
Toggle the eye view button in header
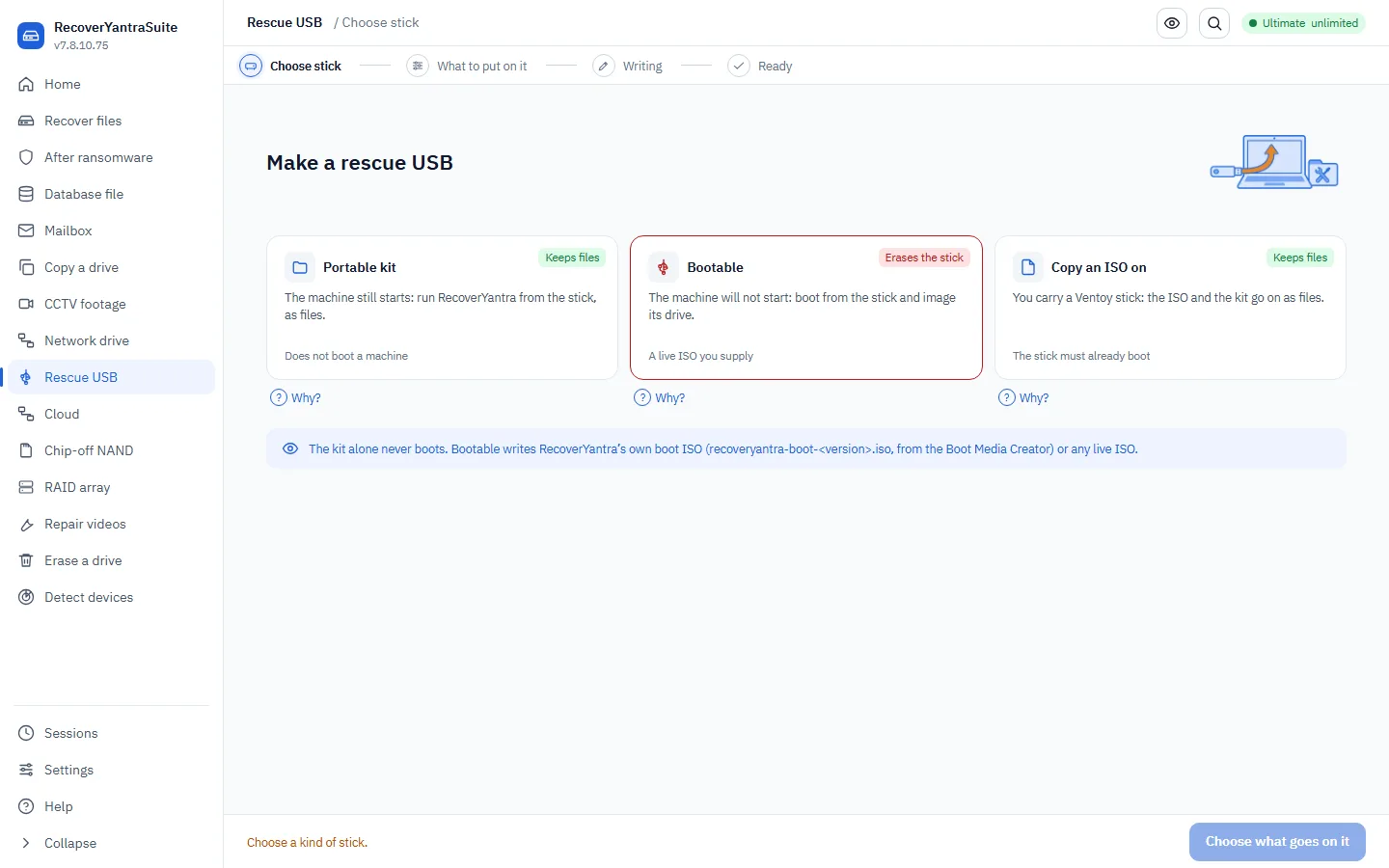[x=1172, y=23]
